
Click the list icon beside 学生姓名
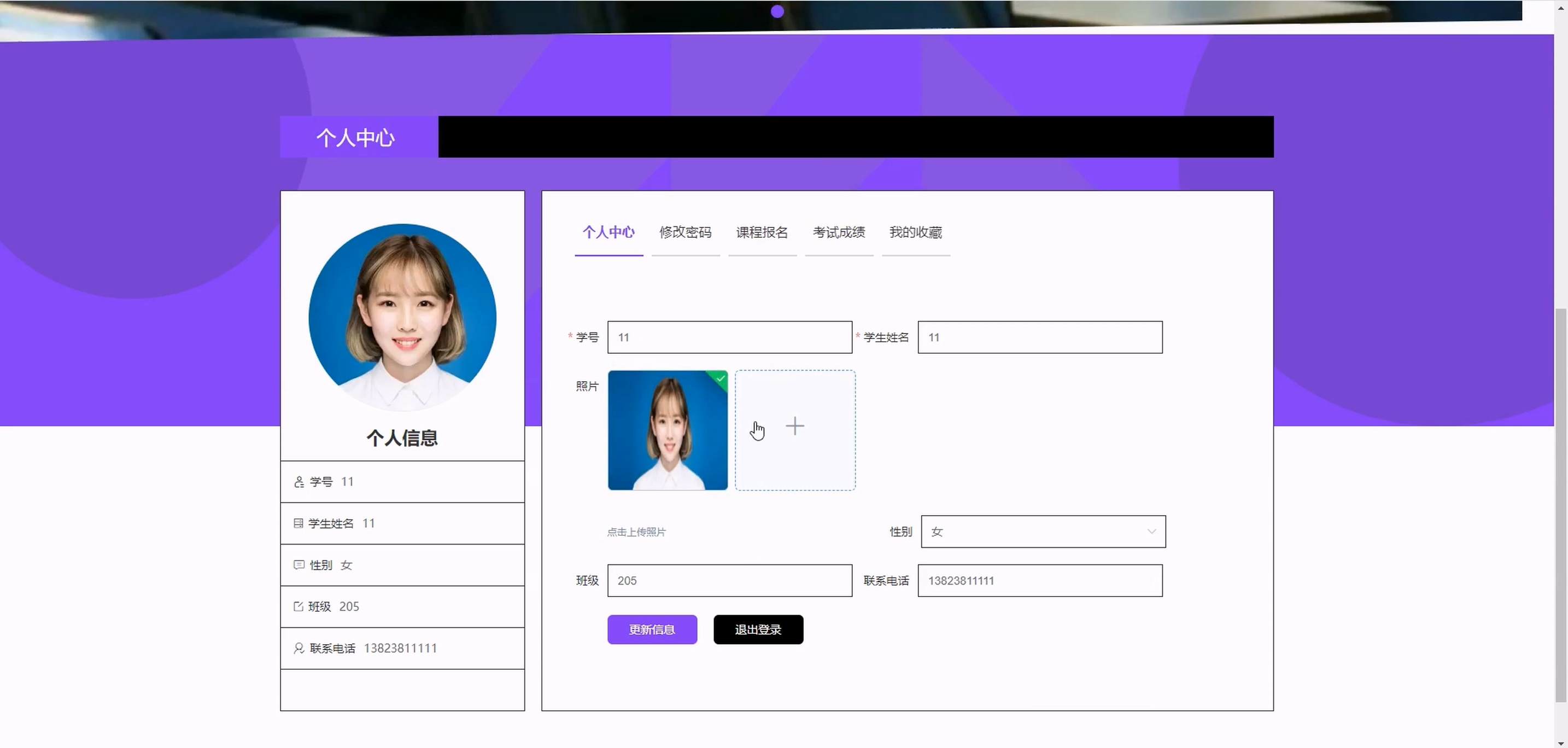[299, 523]
